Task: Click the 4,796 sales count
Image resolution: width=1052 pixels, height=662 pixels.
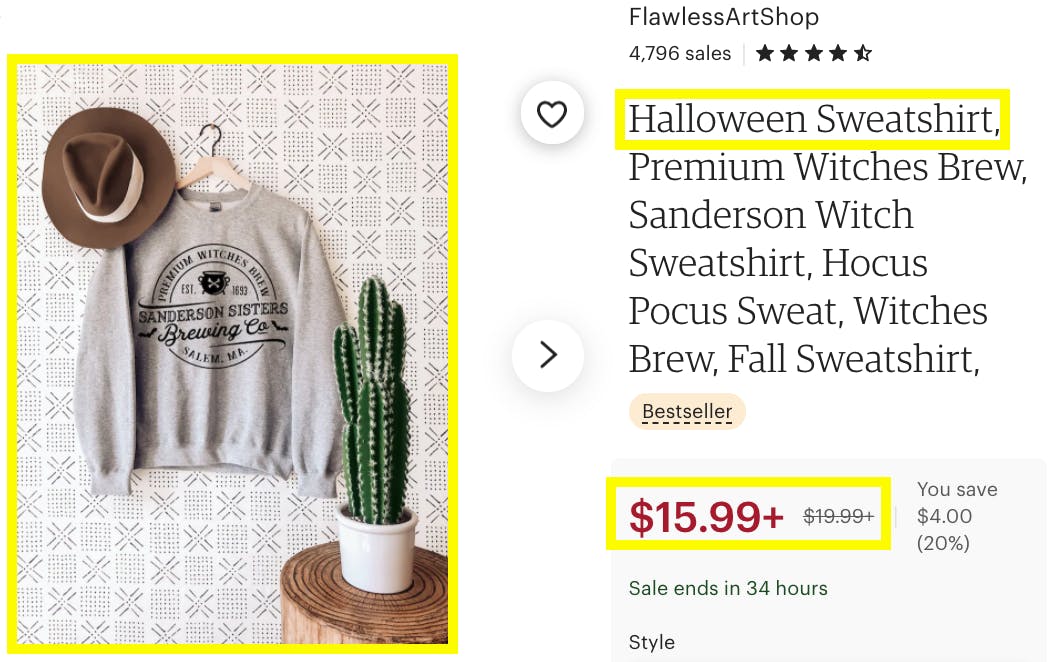Action: 680,54
